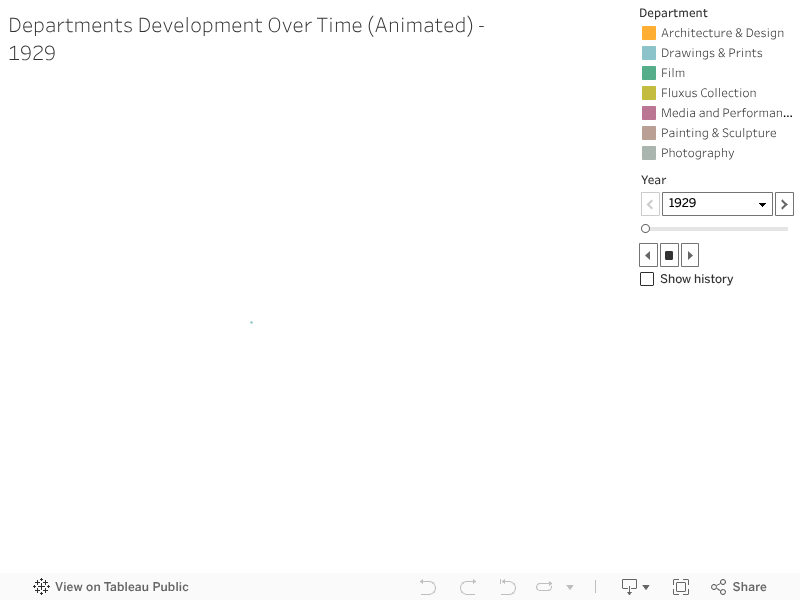This screenshot has width=800, height=600.
Task: Play the animation forward
Action: (690, 255)
